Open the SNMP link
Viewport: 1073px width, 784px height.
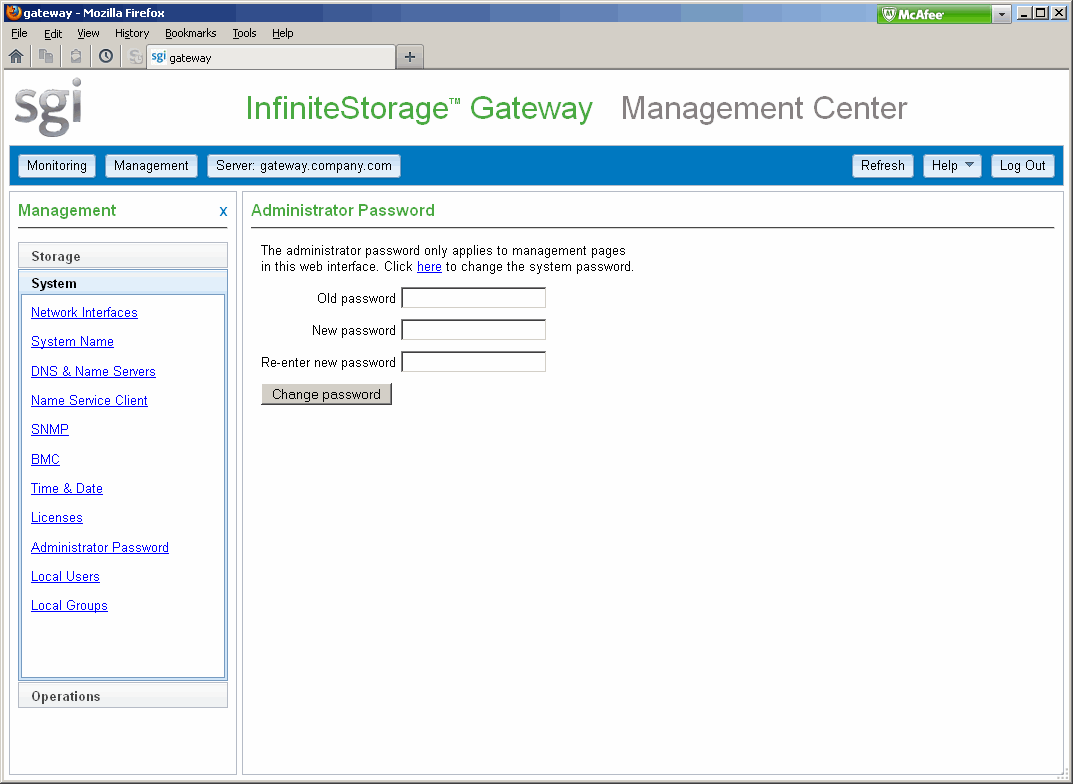(x=50, y=430)
